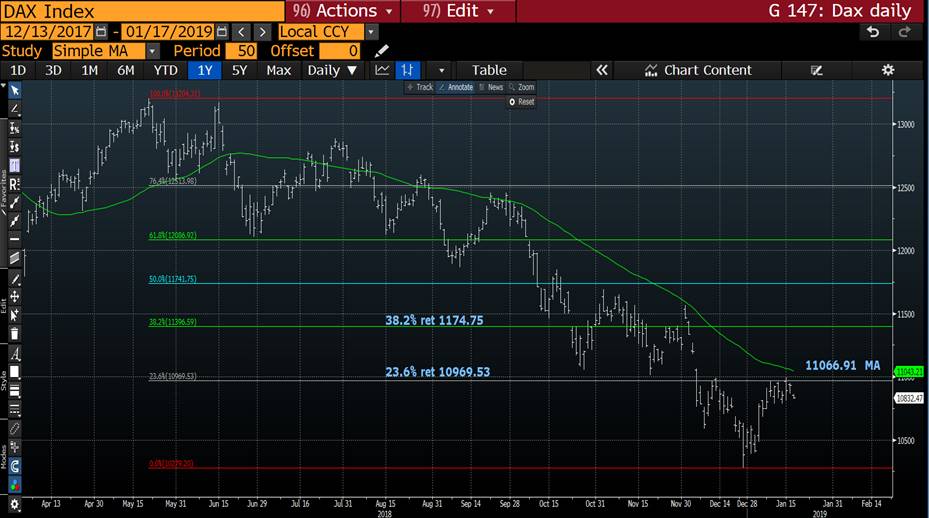Click the multi-color dots mode icon
This screenshot has width=929, height=518.
[15, 485]
